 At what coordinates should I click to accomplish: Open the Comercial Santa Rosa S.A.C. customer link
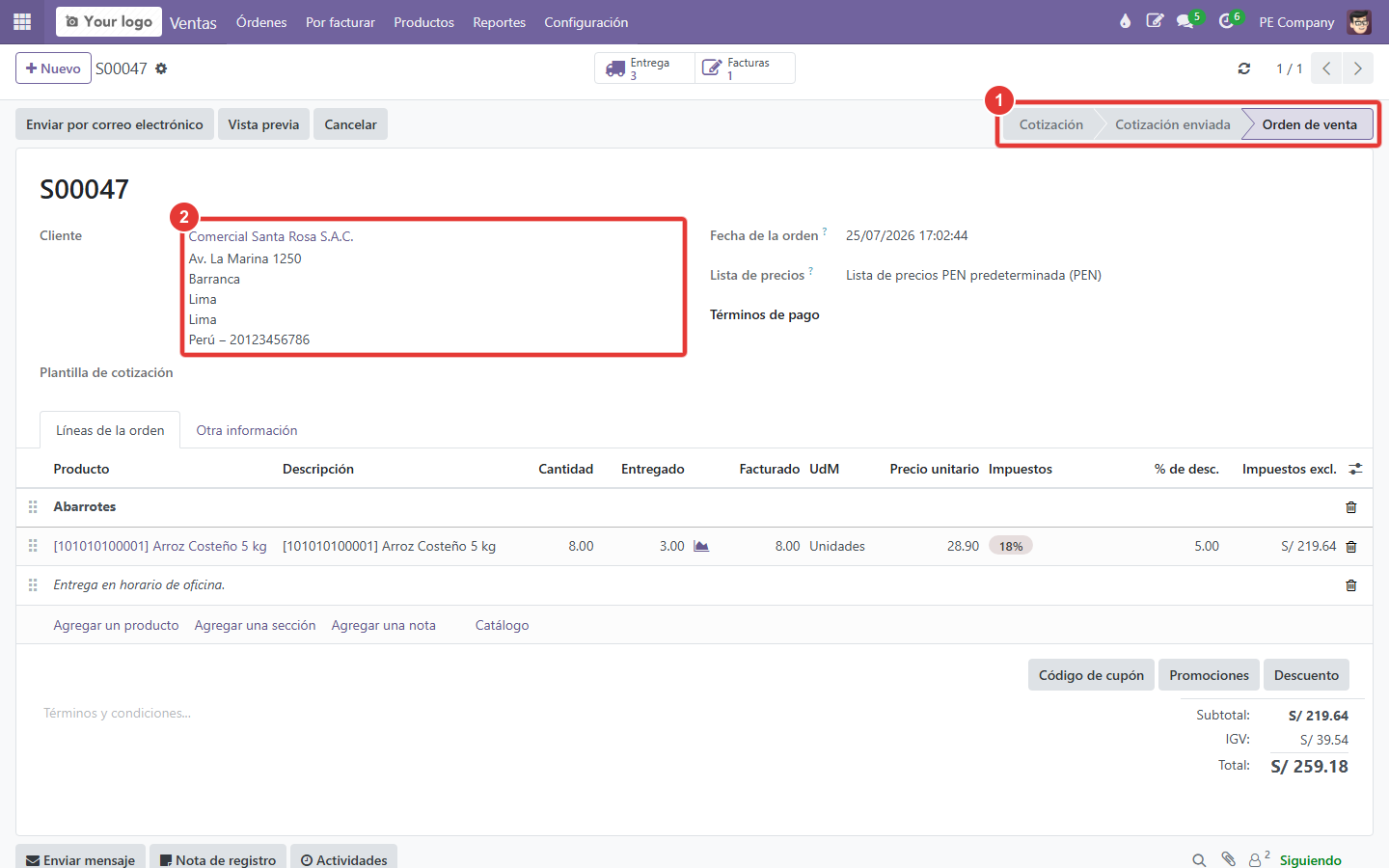(271, 236)
